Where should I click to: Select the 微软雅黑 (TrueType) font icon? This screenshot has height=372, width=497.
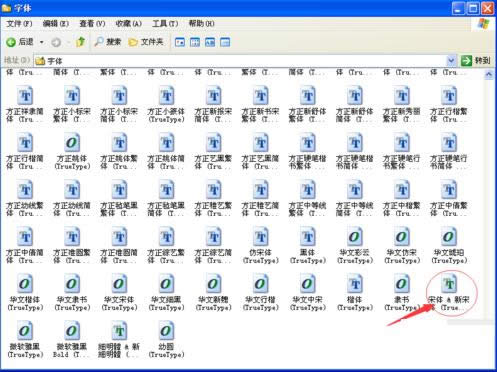tap(25, 331)
